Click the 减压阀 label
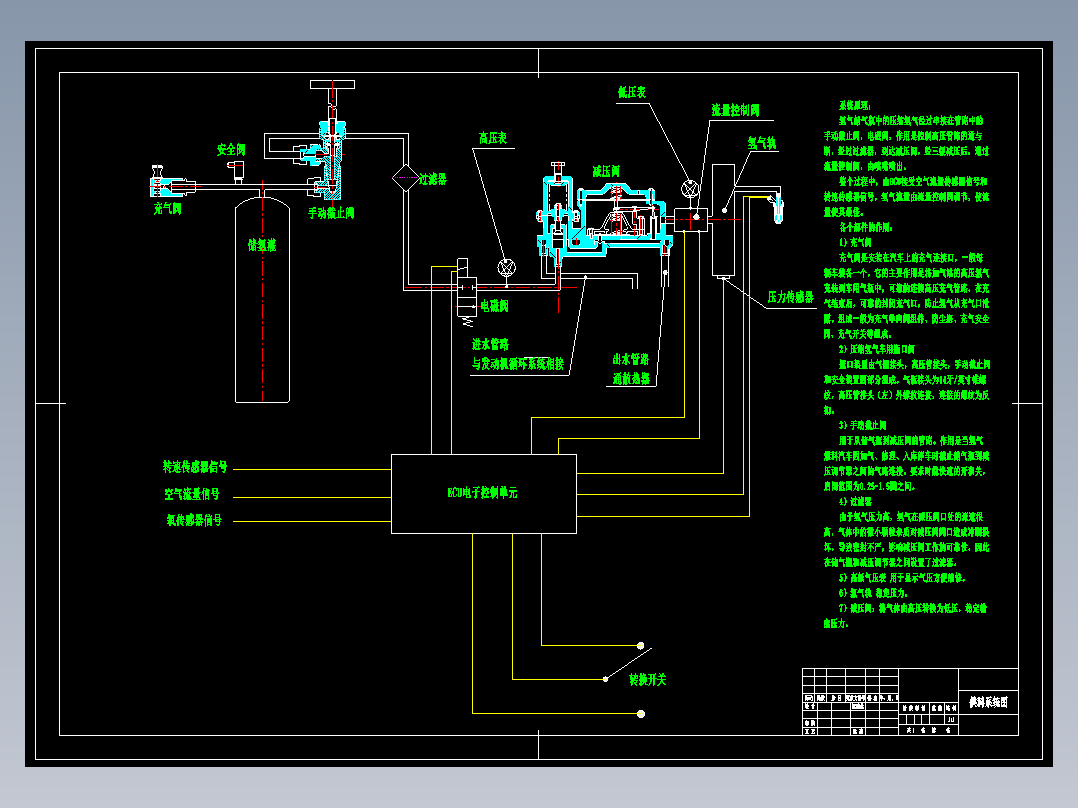The width and height of the screenshot is (1078, 808). [x=606, y=171]
